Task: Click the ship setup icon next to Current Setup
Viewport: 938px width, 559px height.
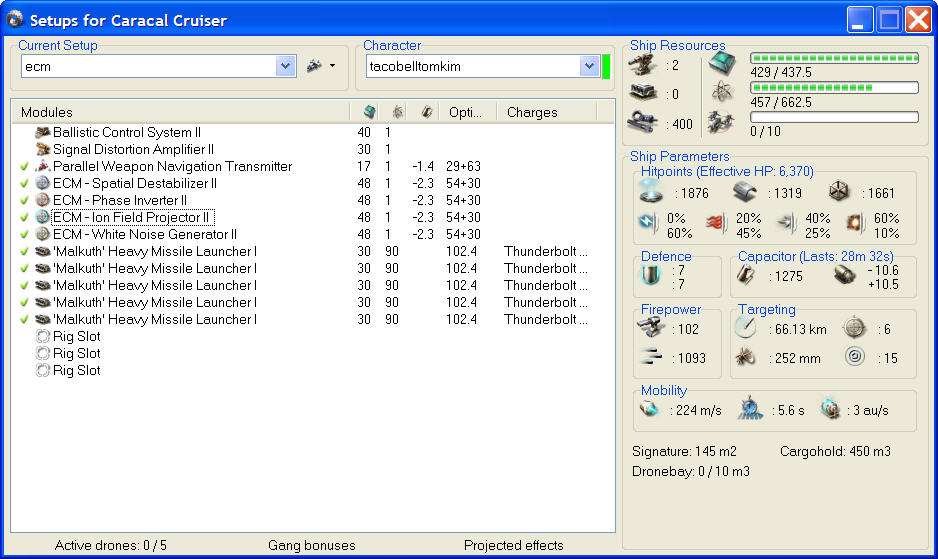Action: [314, 66]
